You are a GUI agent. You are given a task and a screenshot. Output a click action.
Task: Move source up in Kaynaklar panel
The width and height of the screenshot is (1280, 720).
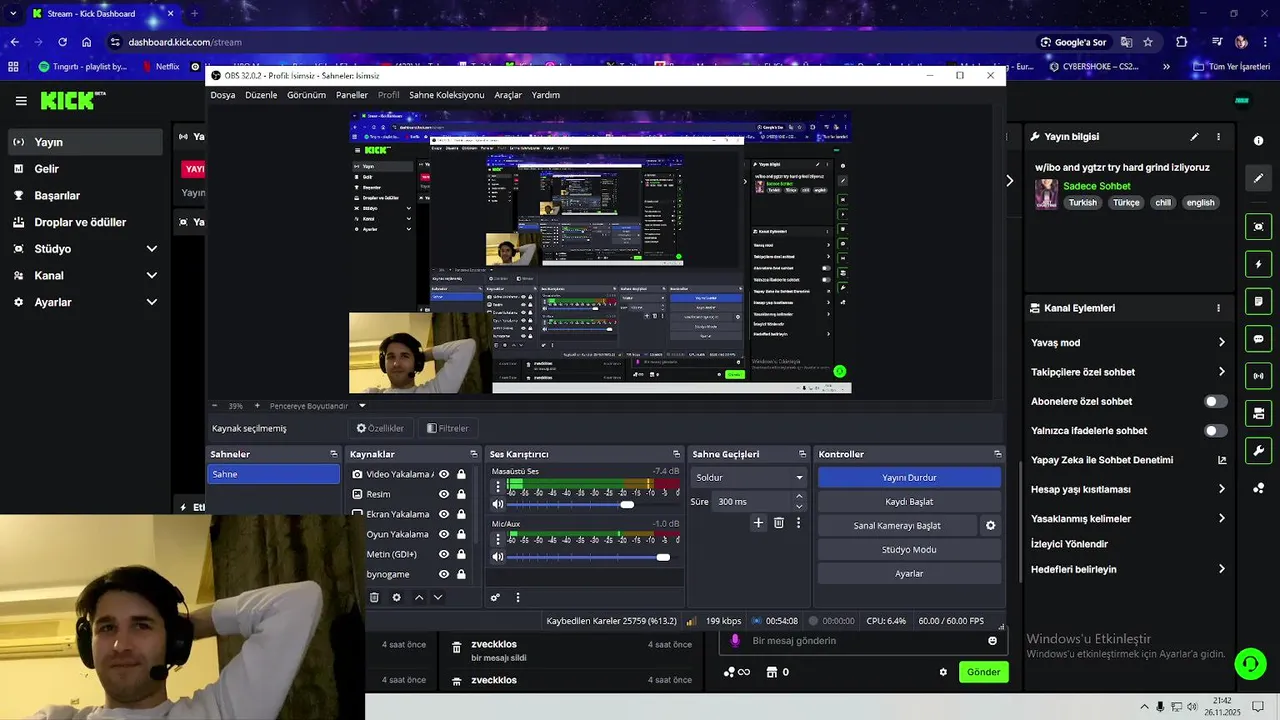pos(419,597)
